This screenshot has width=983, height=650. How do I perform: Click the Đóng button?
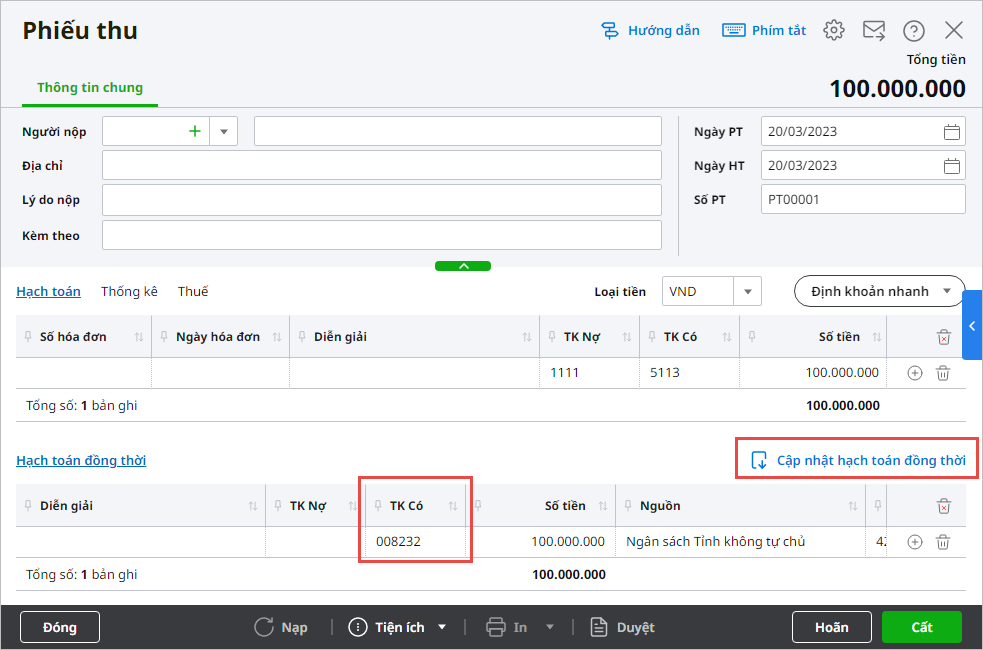click(60, 627)
